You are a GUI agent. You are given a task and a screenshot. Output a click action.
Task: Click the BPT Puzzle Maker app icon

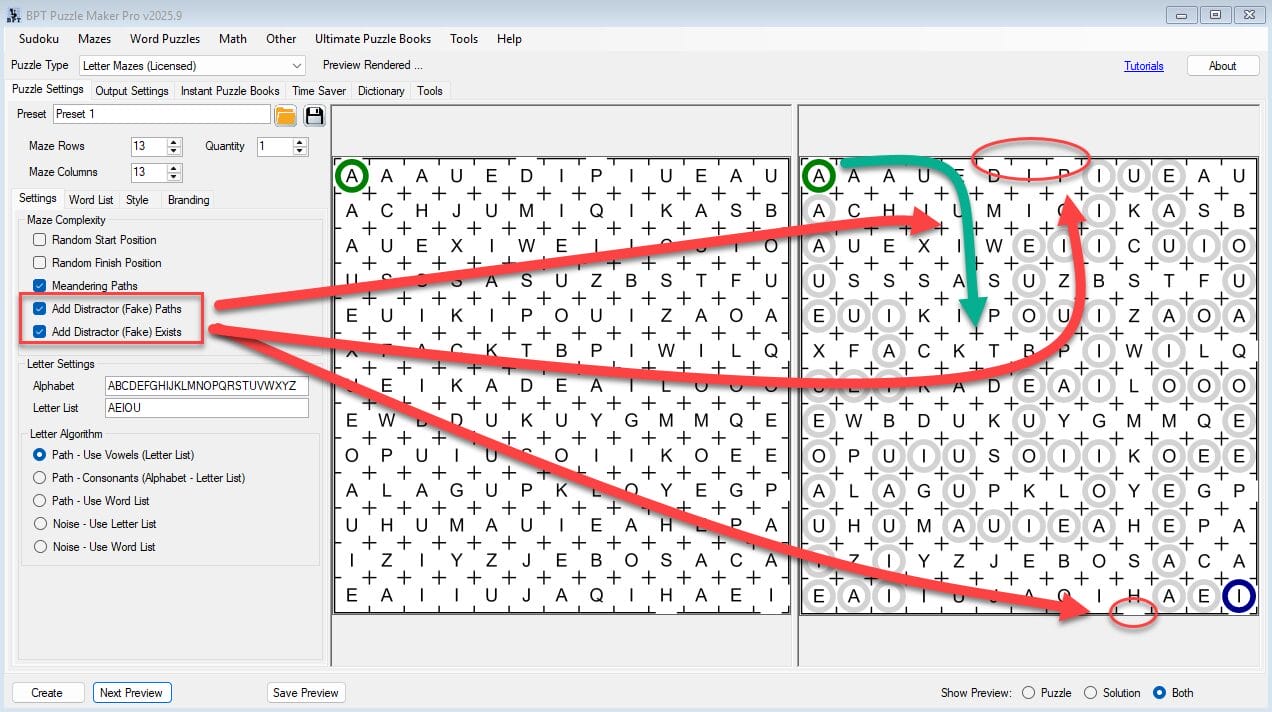coord(13,15)
